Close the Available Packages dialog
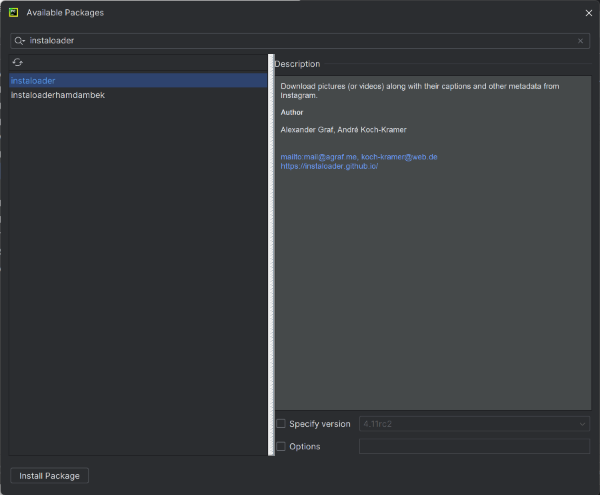 coord(589,13)
